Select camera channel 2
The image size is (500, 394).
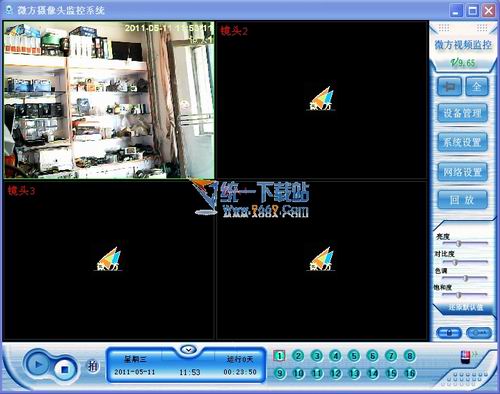(298, 356)
